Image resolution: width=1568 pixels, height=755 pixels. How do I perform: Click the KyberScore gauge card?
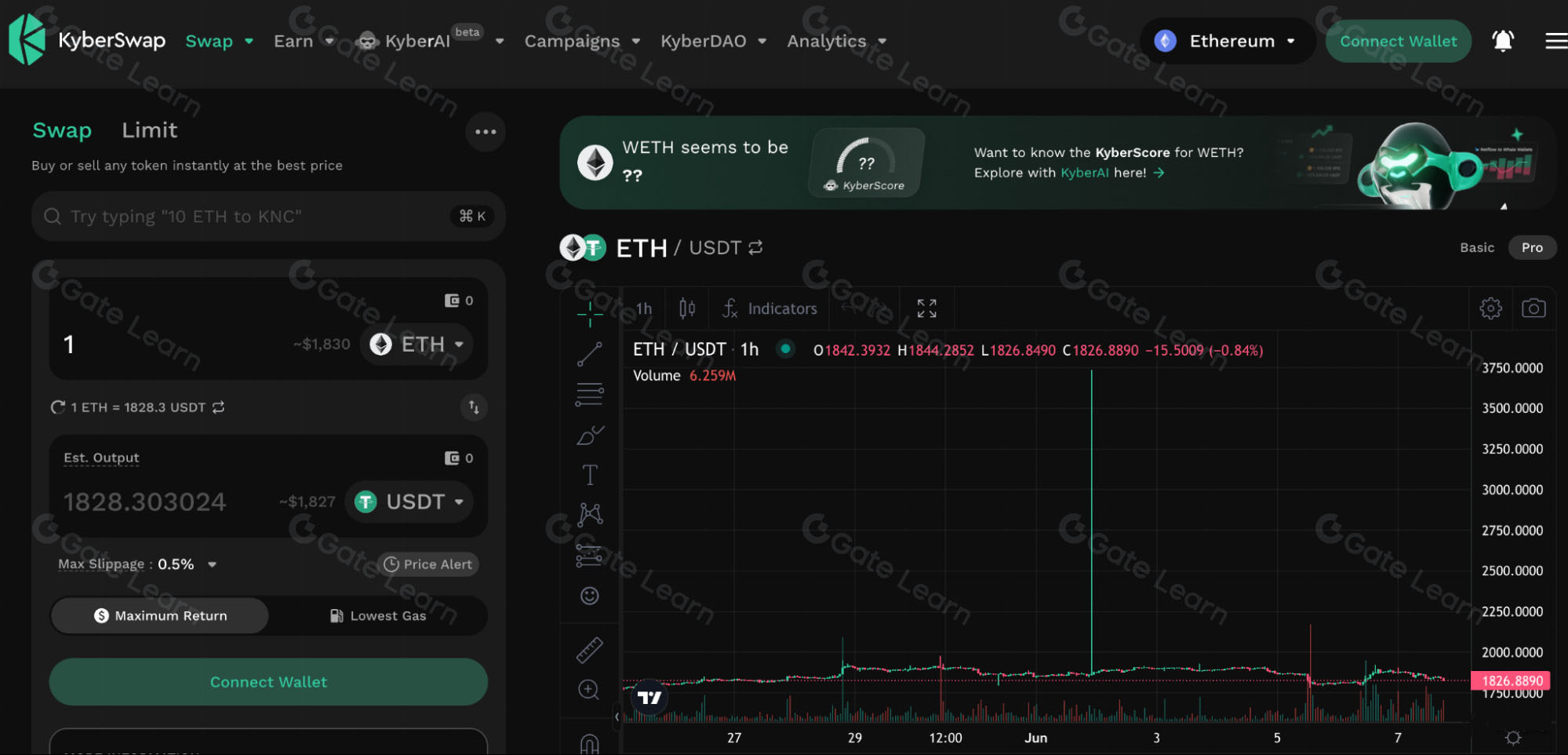pos(866,162)
